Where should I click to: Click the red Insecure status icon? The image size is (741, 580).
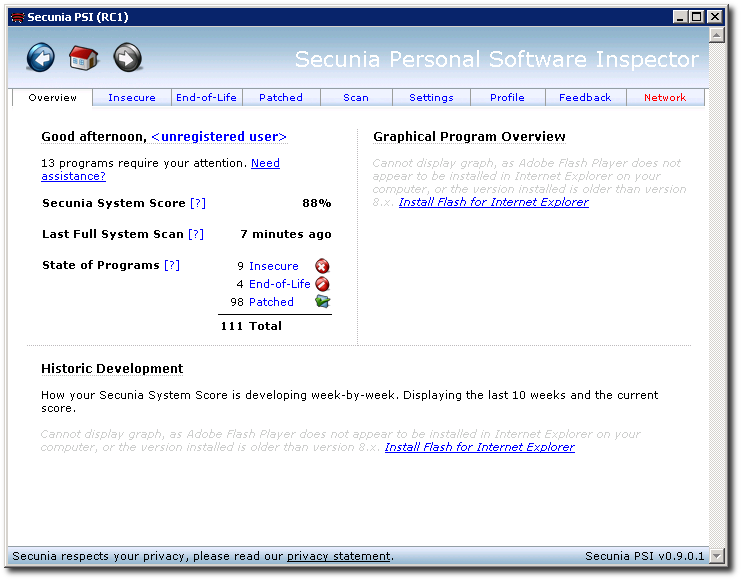322,266
